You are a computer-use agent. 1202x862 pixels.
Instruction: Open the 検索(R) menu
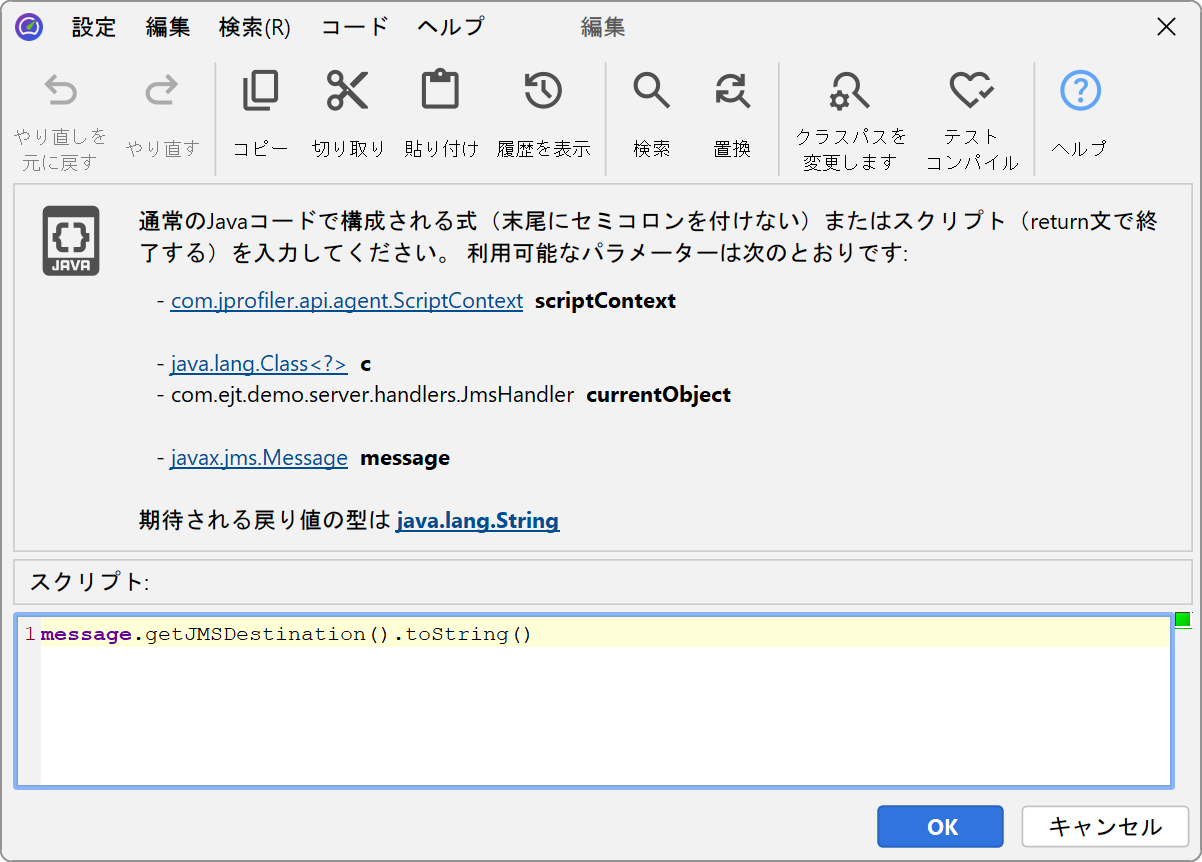254,27
